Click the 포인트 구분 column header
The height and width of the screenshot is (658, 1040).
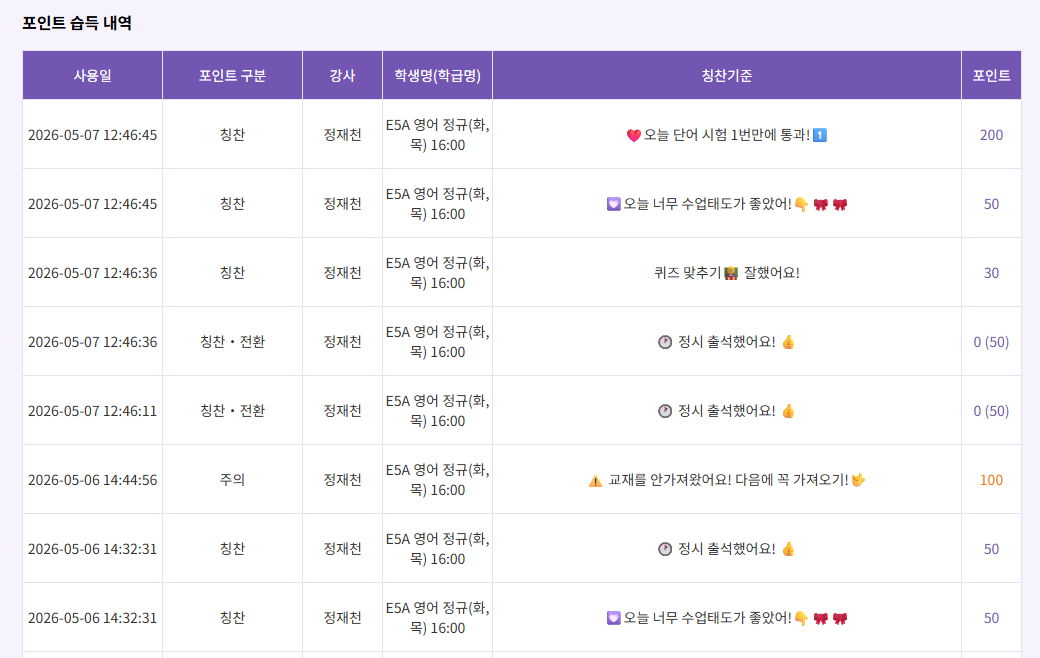pos(232,76)
